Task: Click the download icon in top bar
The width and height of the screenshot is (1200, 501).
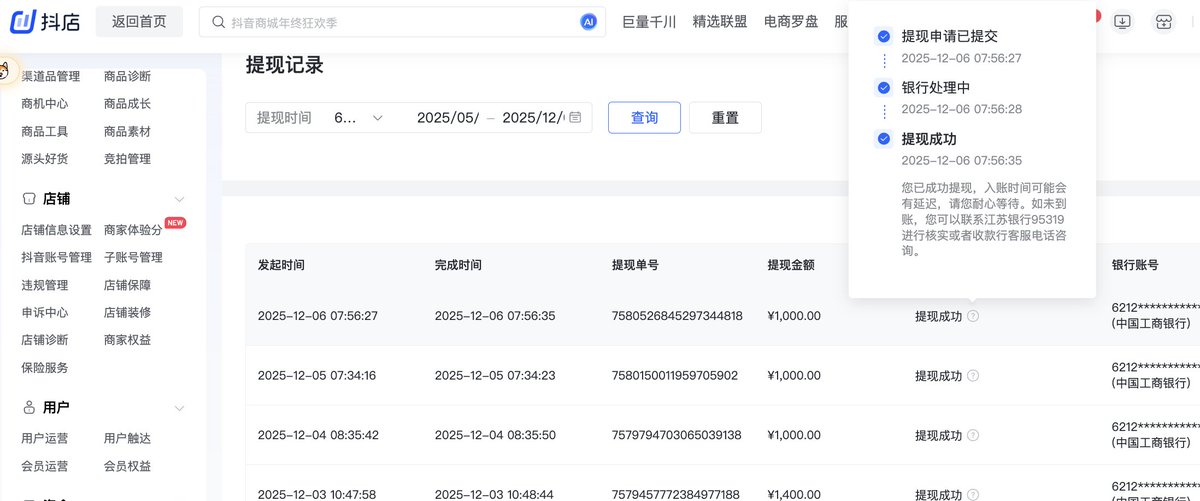Action: pyautogui.click(x=1122, y=22)
